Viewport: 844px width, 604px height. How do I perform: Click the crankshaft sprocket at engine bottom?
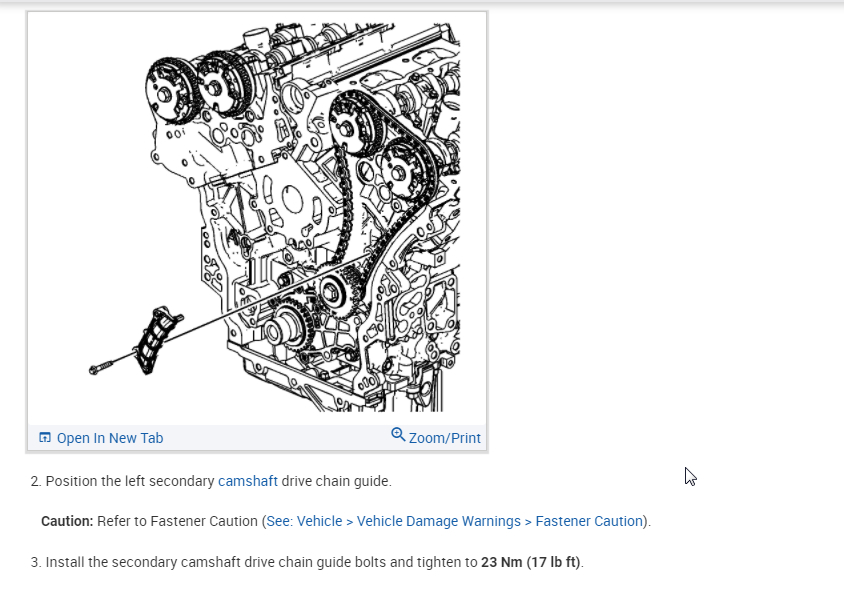click(x=289, y=326)
